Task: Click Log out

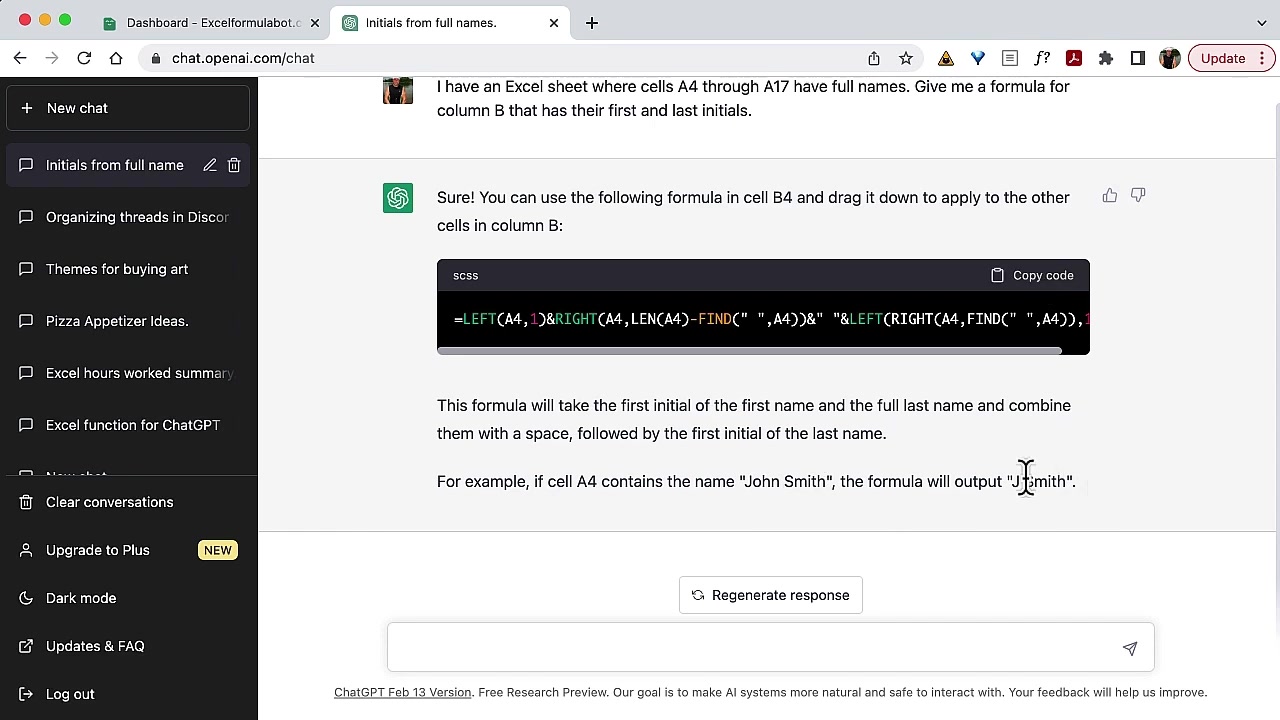Action: [x=128, y=694]
